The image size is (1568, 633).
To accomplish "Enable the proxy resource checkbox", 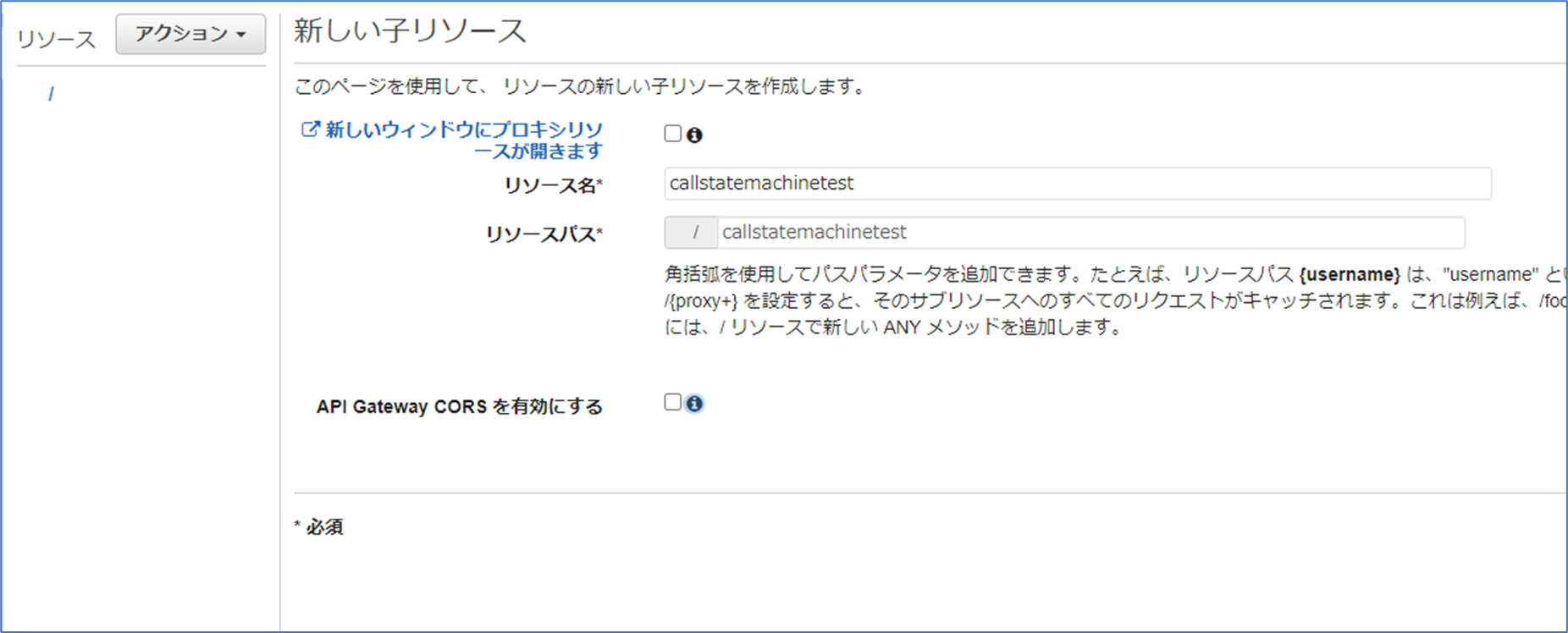I will coord(673,134).
